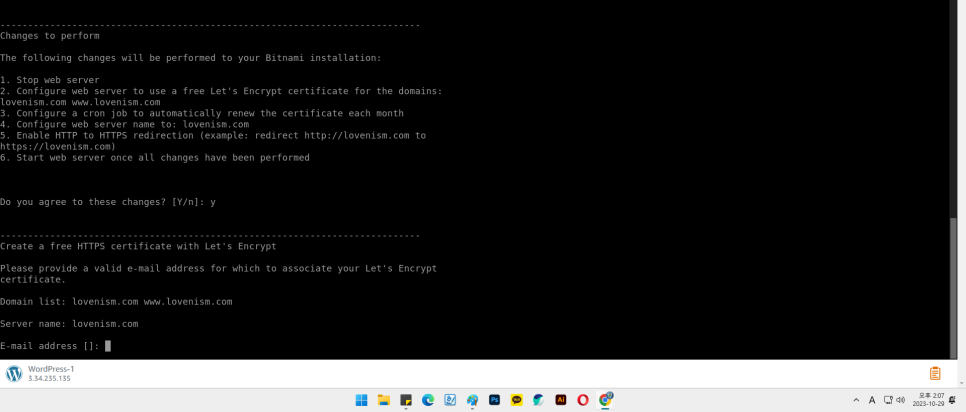Image resolution: width=966 pixels, height=412 pixels.
Task: Click the 'Configure a cron job' line
Action: click(202, 113)
